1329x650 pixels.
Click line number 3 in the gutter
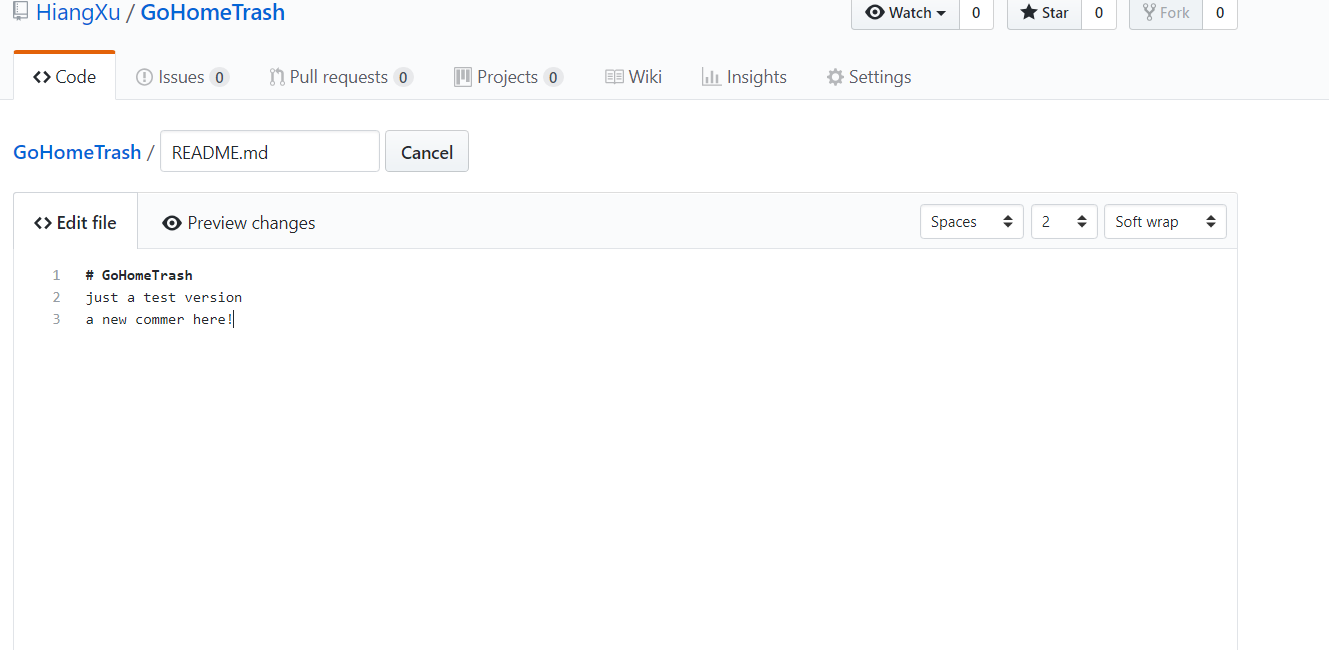(x=56, y=319)
